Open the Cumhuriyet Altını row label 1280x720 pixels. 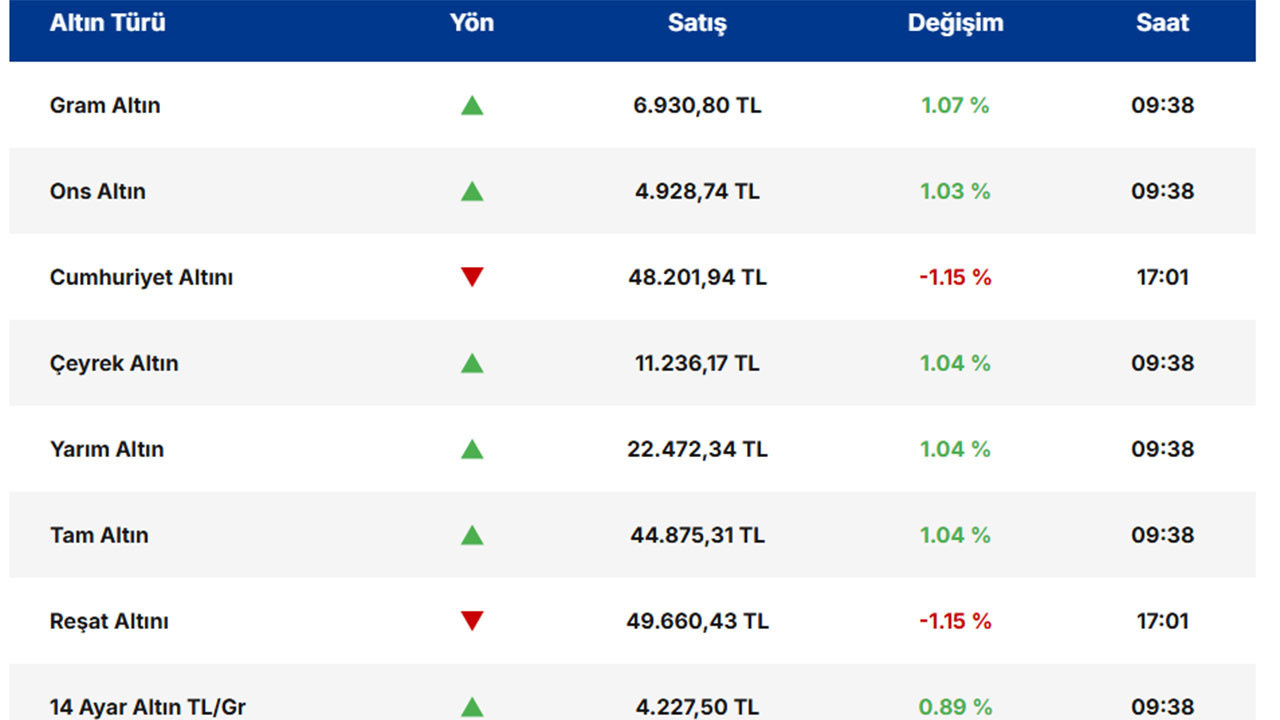[141, 277]
